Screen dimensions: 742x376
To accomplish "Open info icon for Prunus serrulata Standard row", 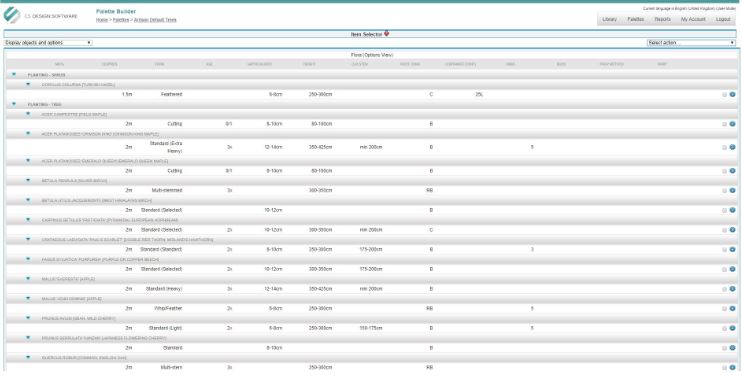I will point(732,348).
